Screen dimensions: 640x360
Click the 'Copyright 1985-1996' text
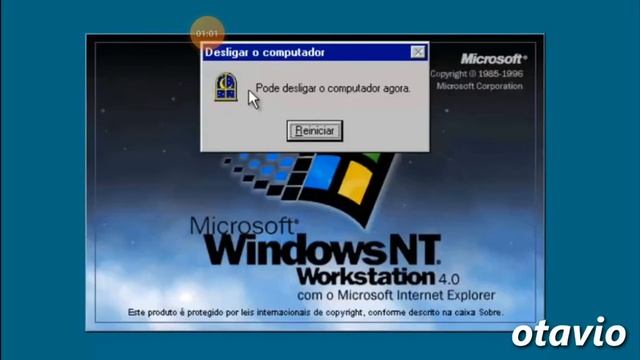coord(476,74)
